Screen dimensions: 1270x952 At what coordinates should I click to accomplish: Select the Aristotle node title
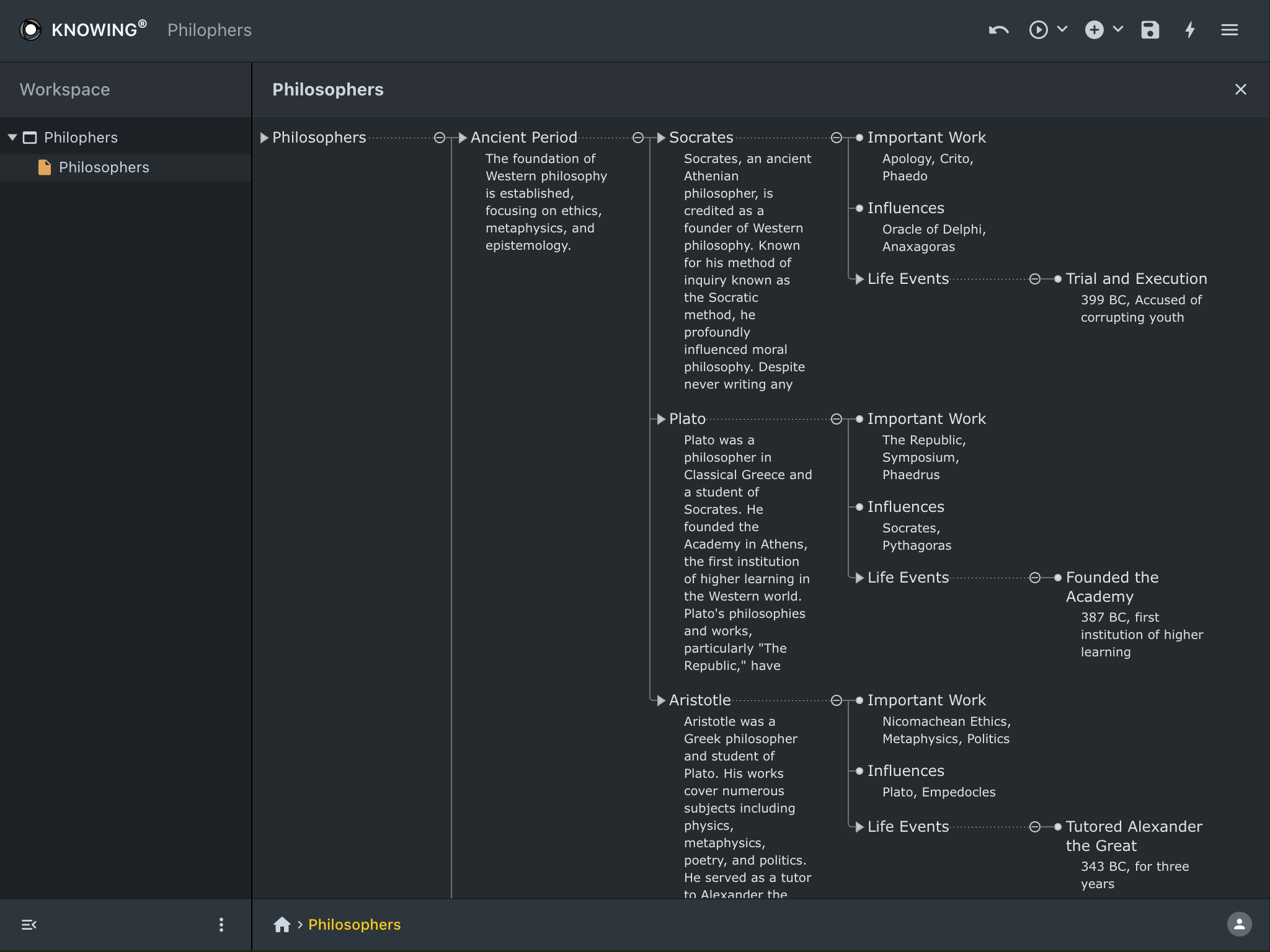(699, 700)
